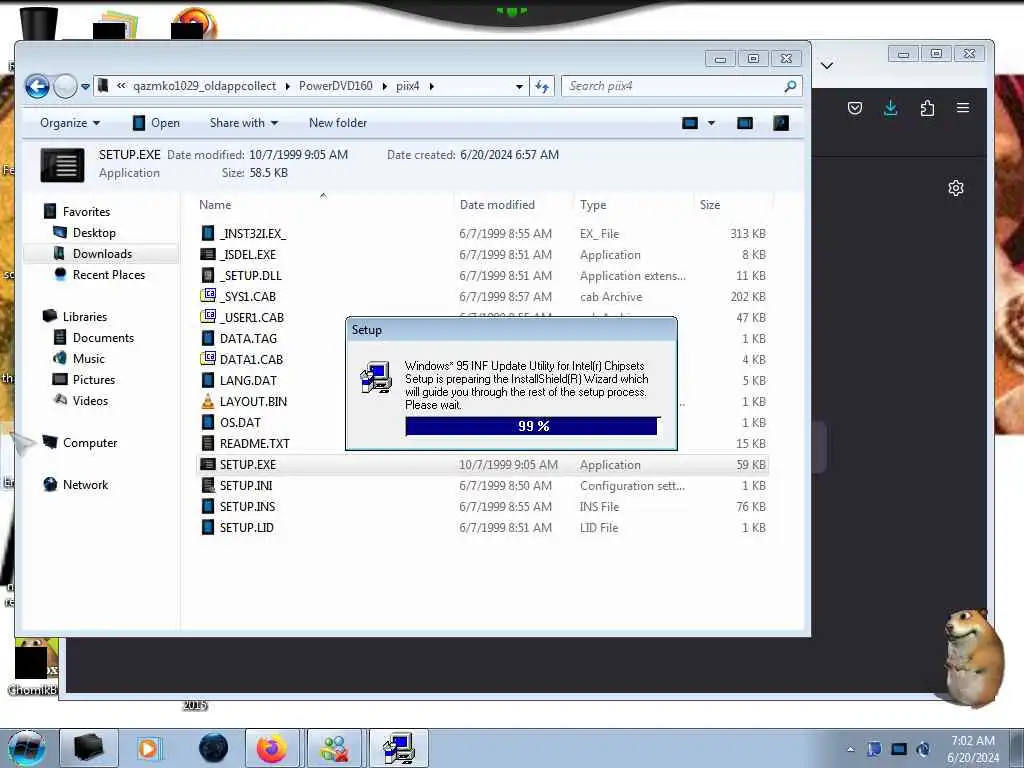Select Computer in the navigation pane
This screenshot has height=768, width=1024.
pos(89,443)
